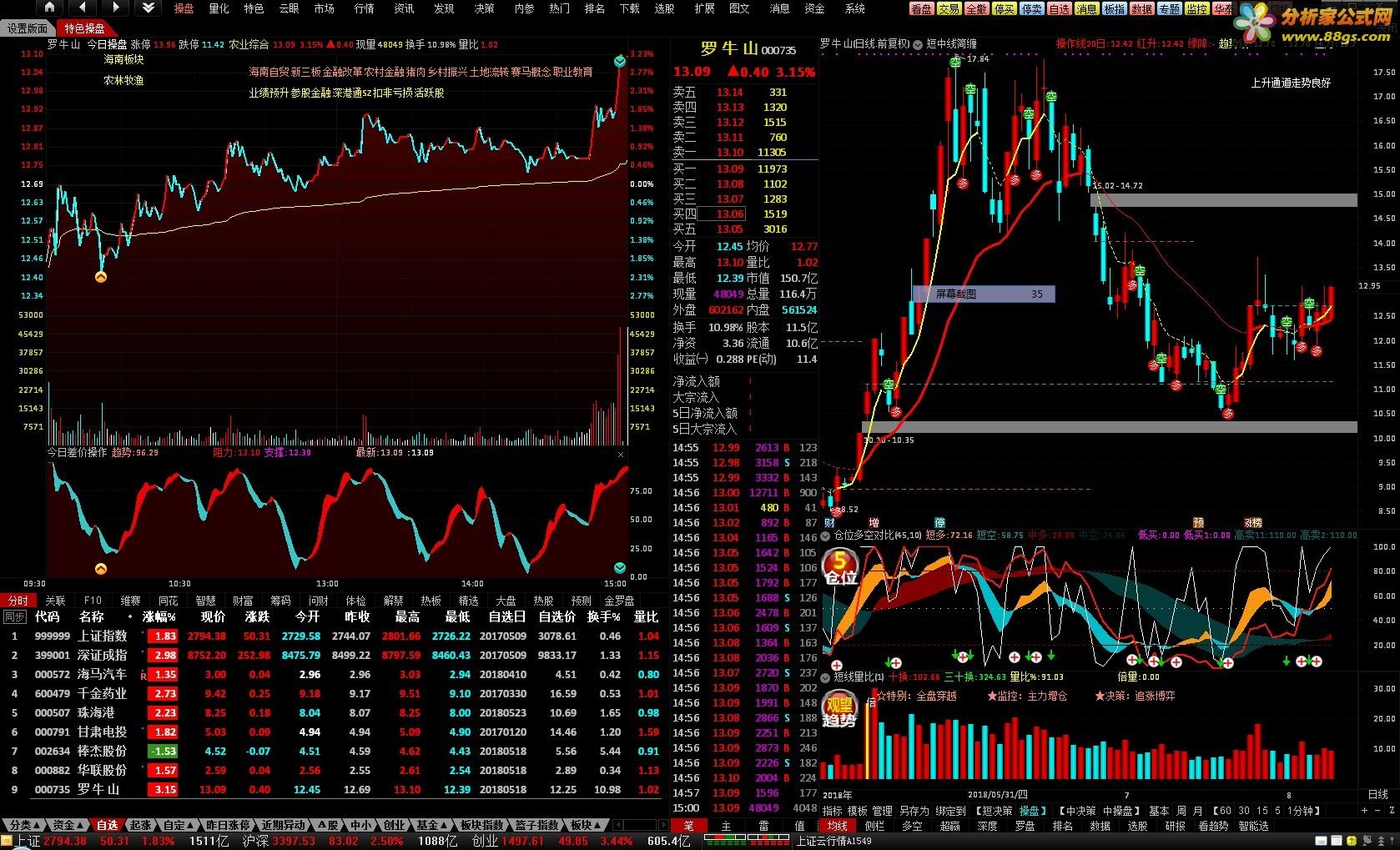The width and height of the screenshot is (1400, 850).
Task: Open the 特色 menu
Action: pos(254,8)
